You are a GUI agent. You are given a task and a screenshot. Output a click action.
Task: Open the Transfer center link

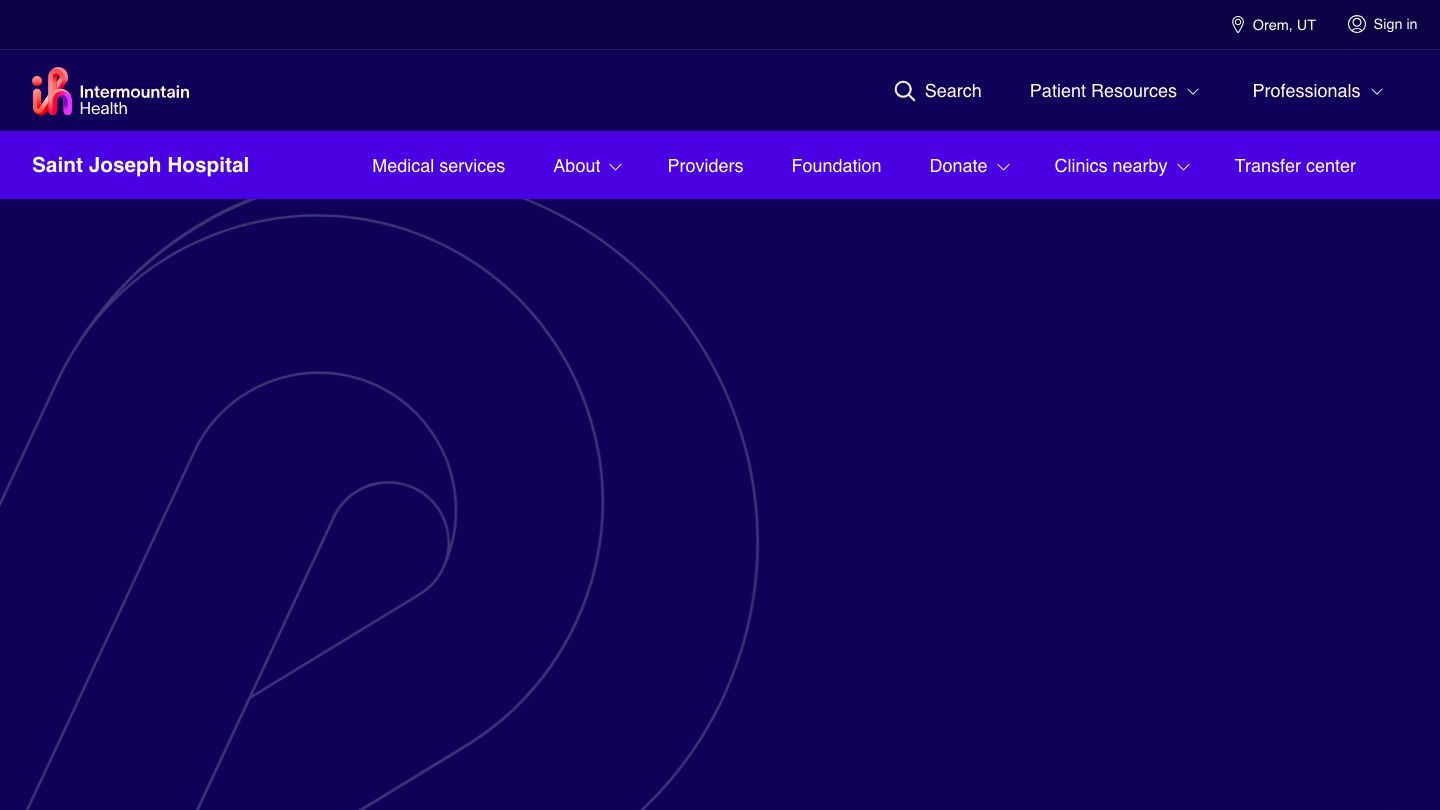[x=1294, y=166]
